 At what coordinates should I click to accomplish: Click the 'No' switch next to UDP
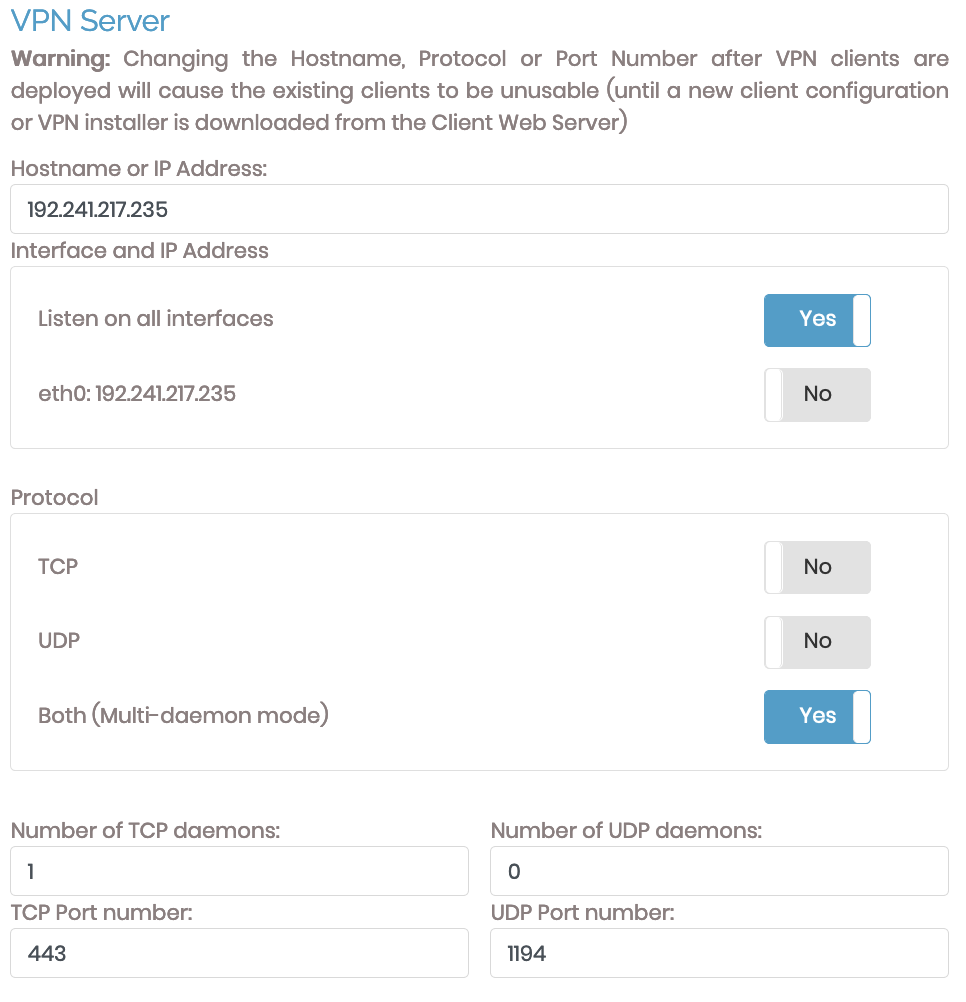click(817, 641)
